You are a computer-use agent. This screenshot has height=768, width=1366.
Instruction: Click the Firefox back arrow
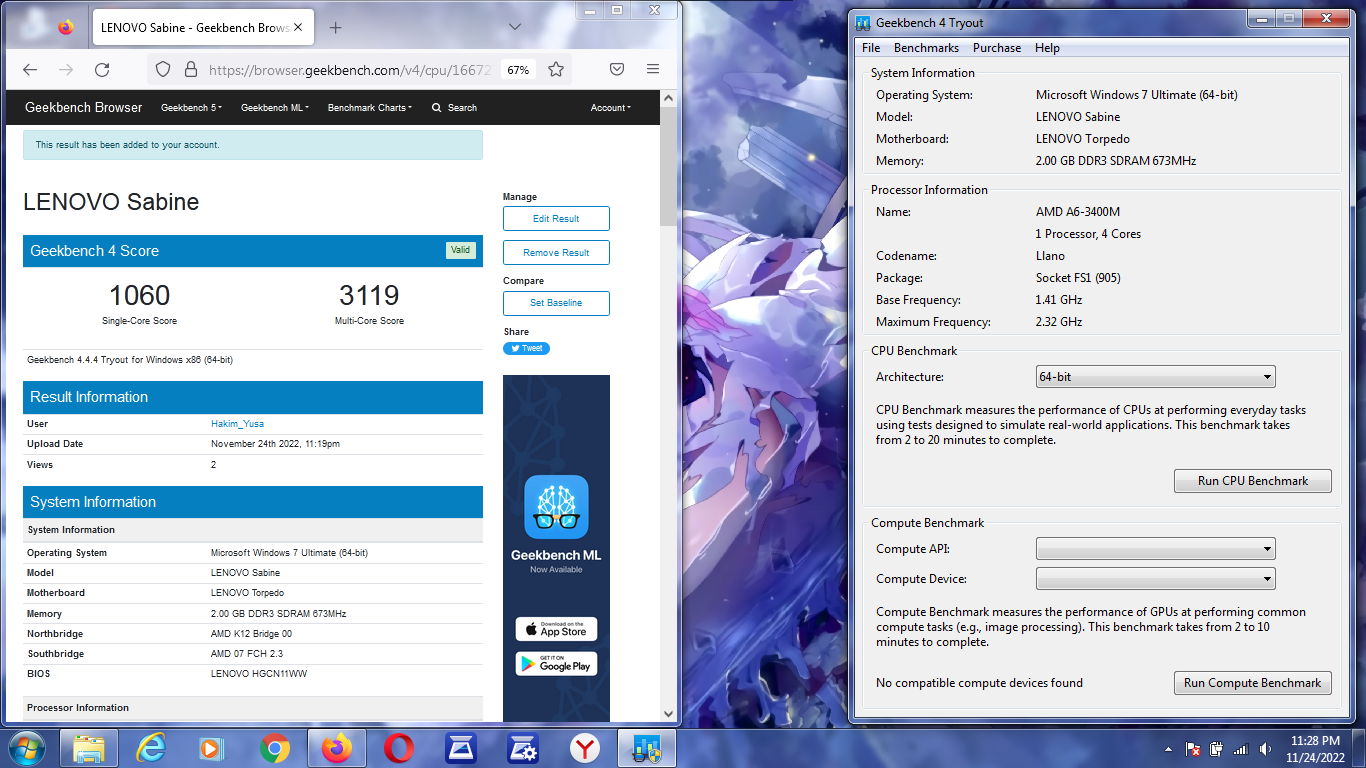pos(30,70)
